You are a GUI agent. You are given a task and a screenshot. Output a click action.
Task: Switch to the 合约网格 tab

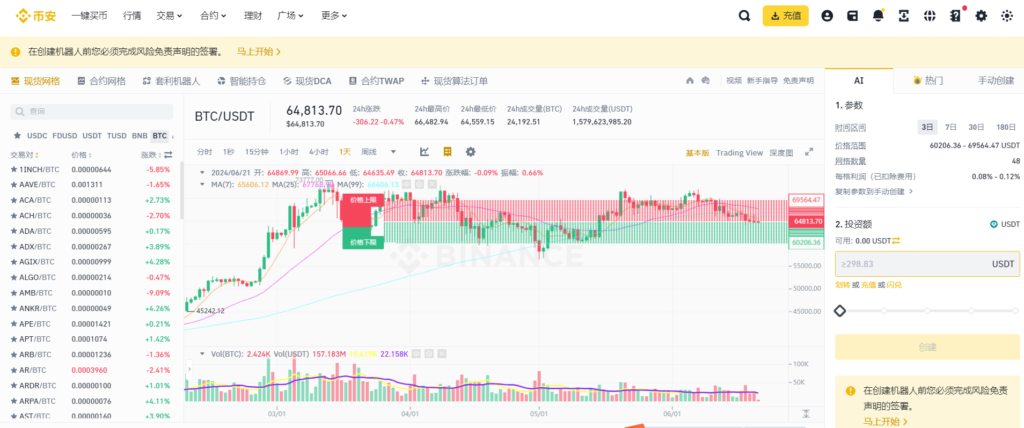[x=101, y=81]
